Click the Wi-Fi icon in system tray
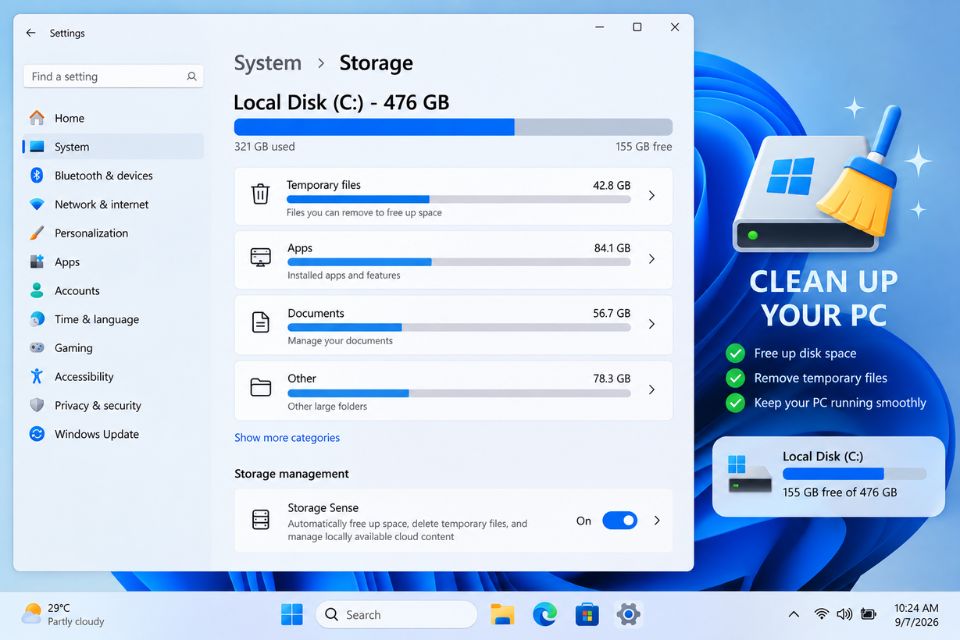Viewport: 960px width, 640px height. 822,614
